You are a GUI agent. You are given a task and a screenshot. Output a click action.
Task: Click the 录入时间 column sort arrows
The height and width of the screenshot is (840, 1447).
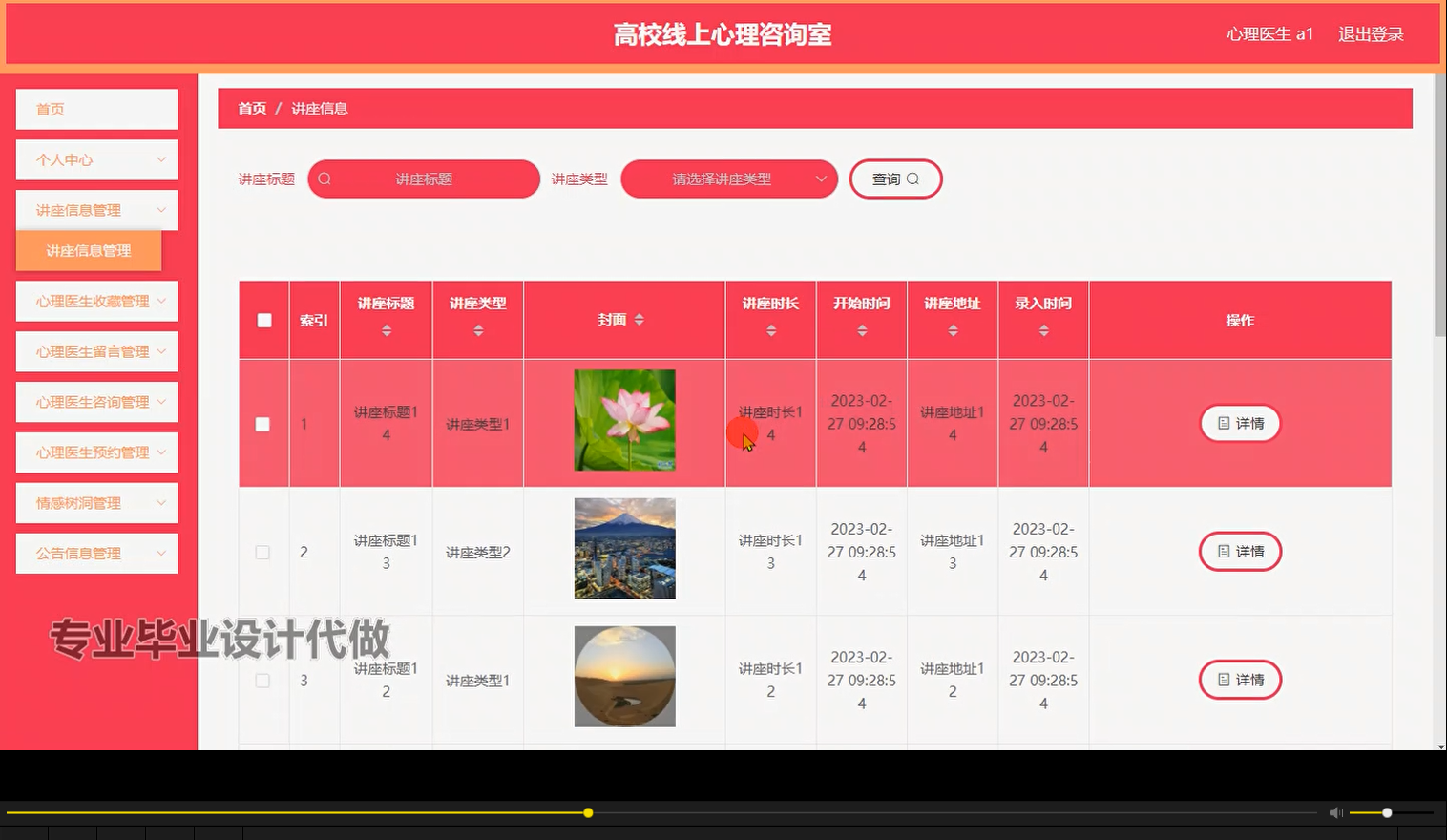[x=1042, y=329]
